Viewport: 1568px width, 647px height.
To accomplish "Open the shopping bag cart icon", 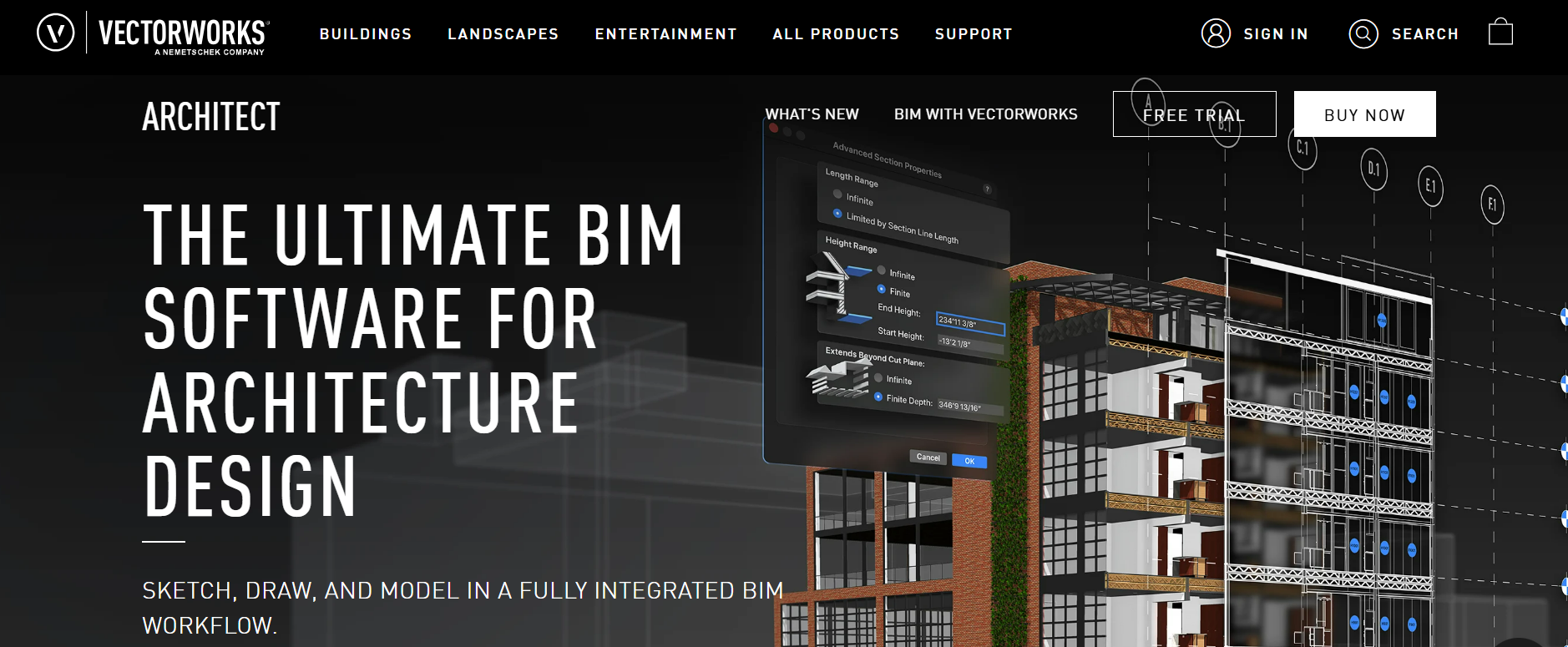I will (1500, 33).
